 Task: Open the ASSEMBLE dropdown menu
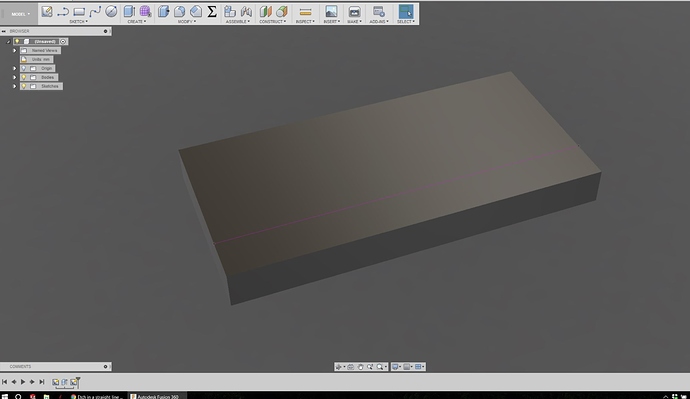tap(238, 22)
